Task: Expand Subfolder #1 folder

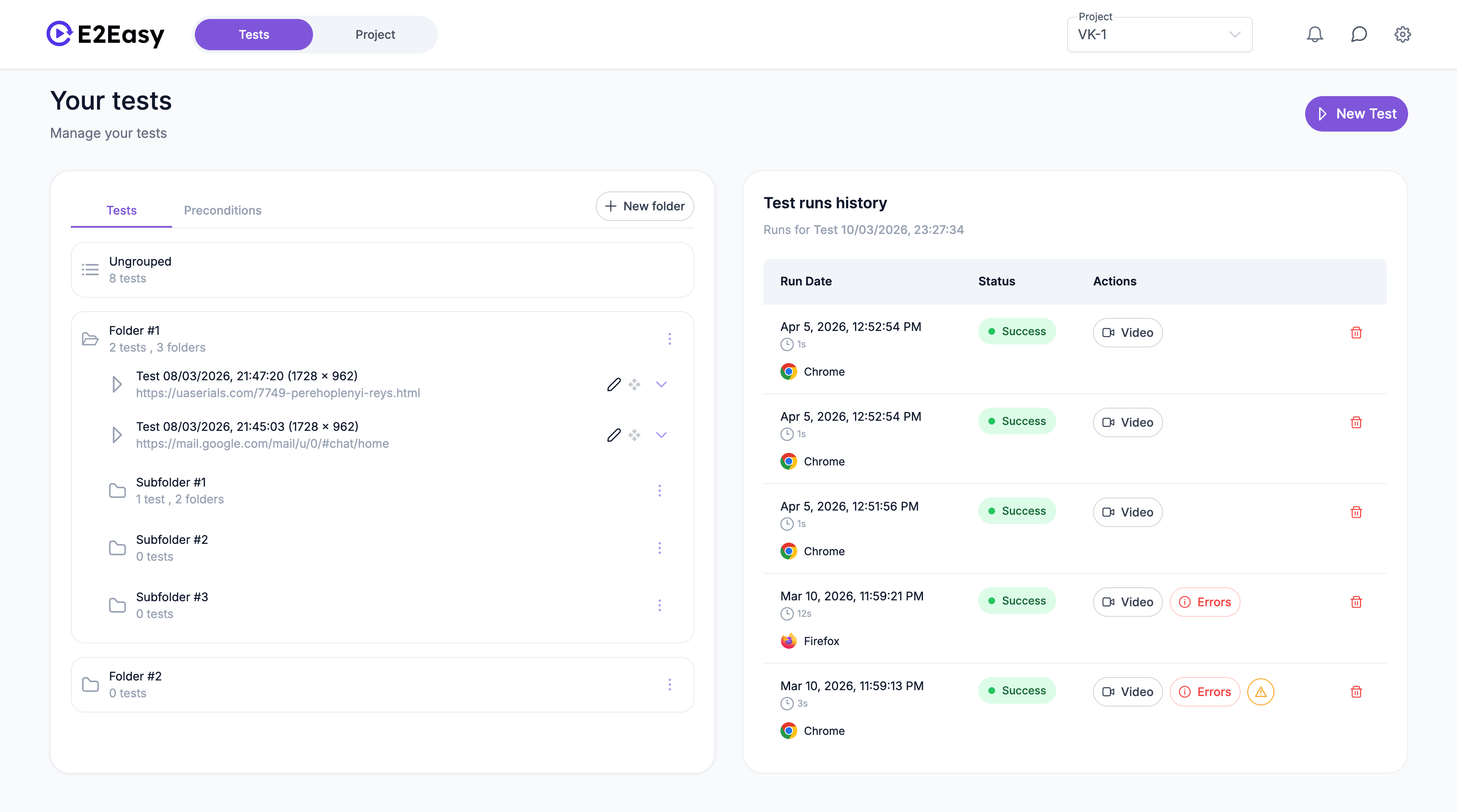Action: click(x=171, y=490)
